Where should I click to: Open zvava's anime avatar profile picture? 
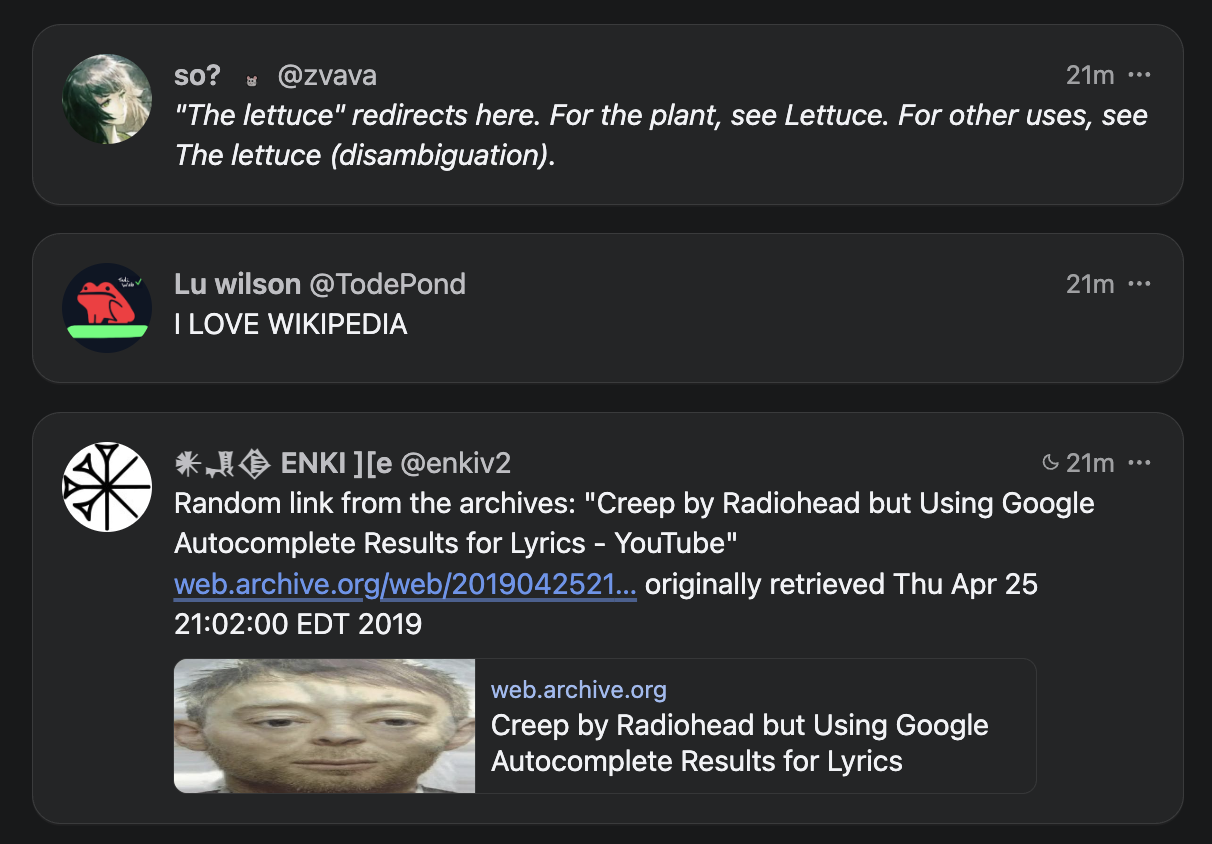point(107,99)
